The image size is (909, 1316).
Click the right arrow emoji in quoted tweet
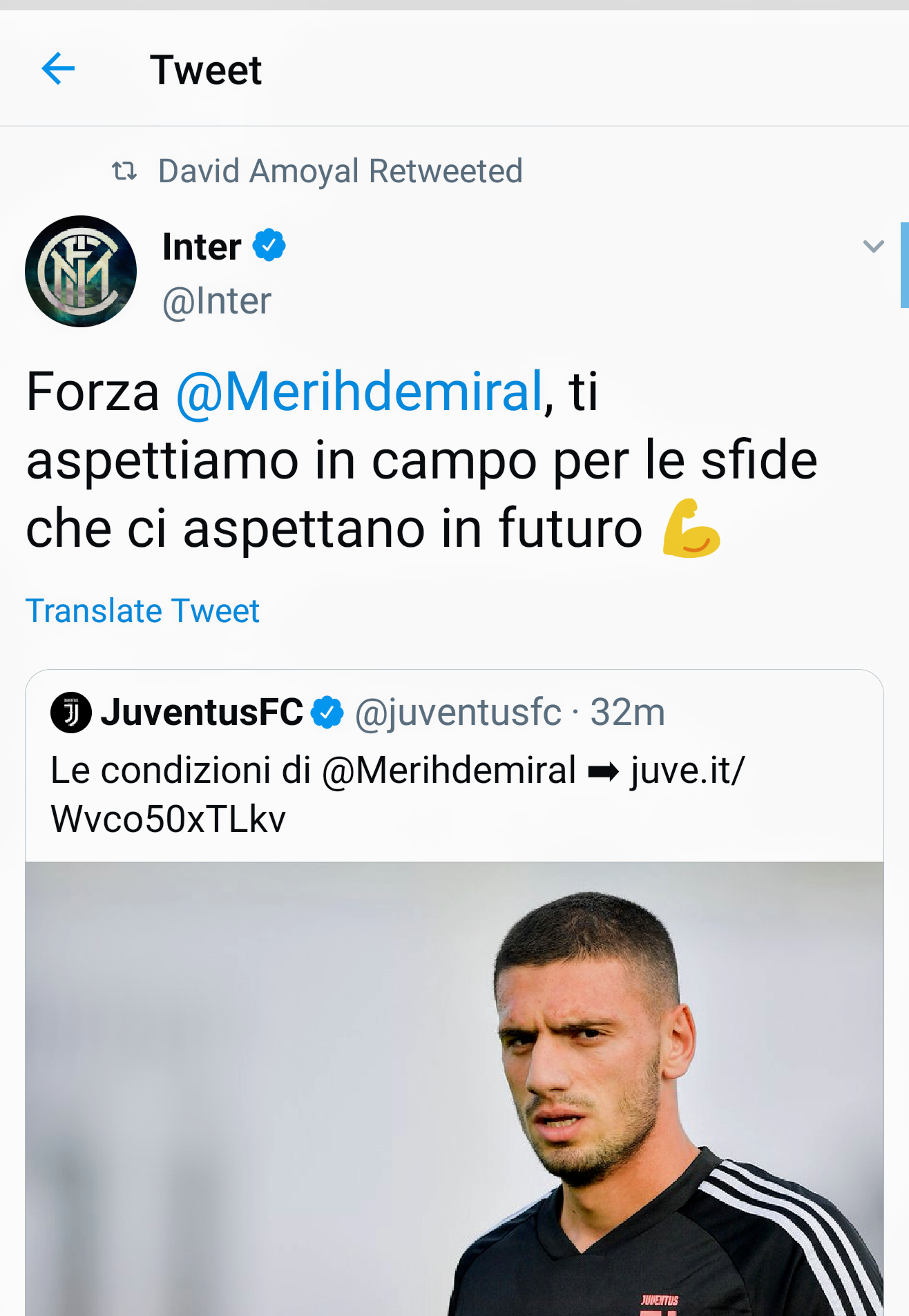coord(603,772)
